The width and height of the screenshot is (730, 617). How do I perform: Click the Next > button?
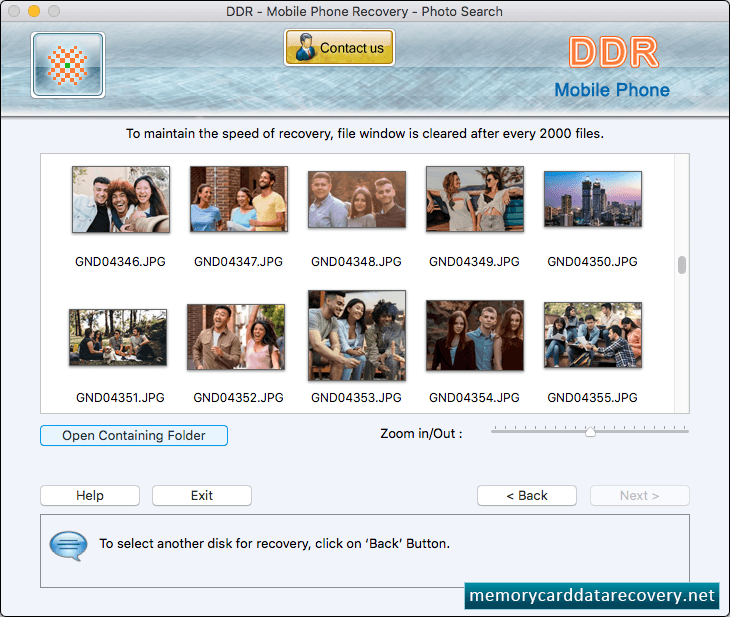click(640, 495)
